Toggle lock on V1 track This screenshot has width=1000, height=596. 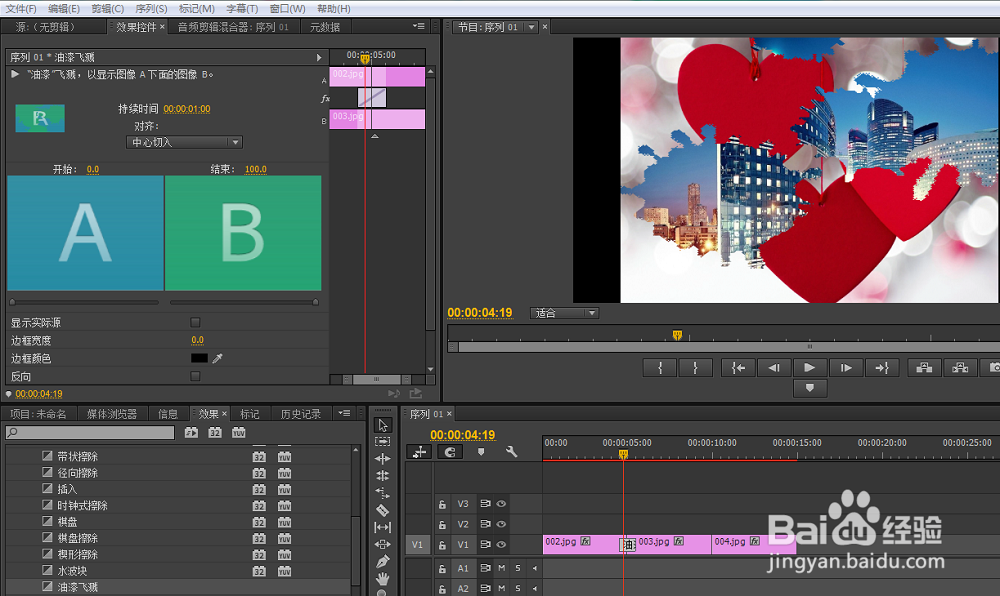tap(442, 545)
